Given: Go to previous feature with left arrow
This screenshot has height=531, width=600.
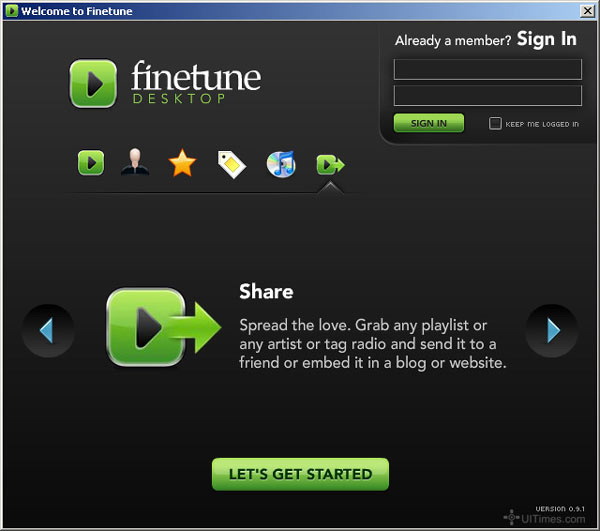Looking at the screenshot, I should click(x=48, y=331).
